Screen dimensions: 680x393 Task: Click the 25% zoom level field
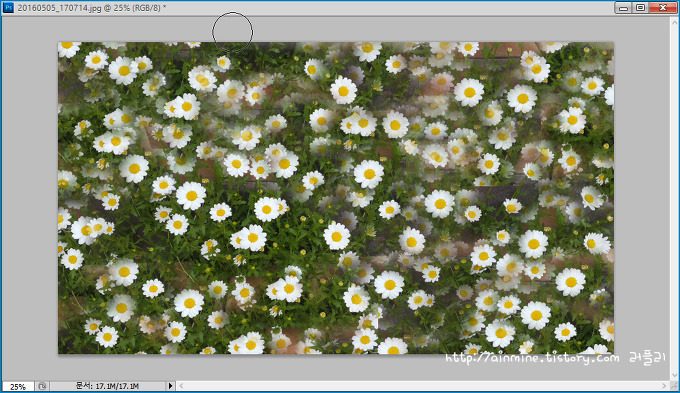point(18,386)
